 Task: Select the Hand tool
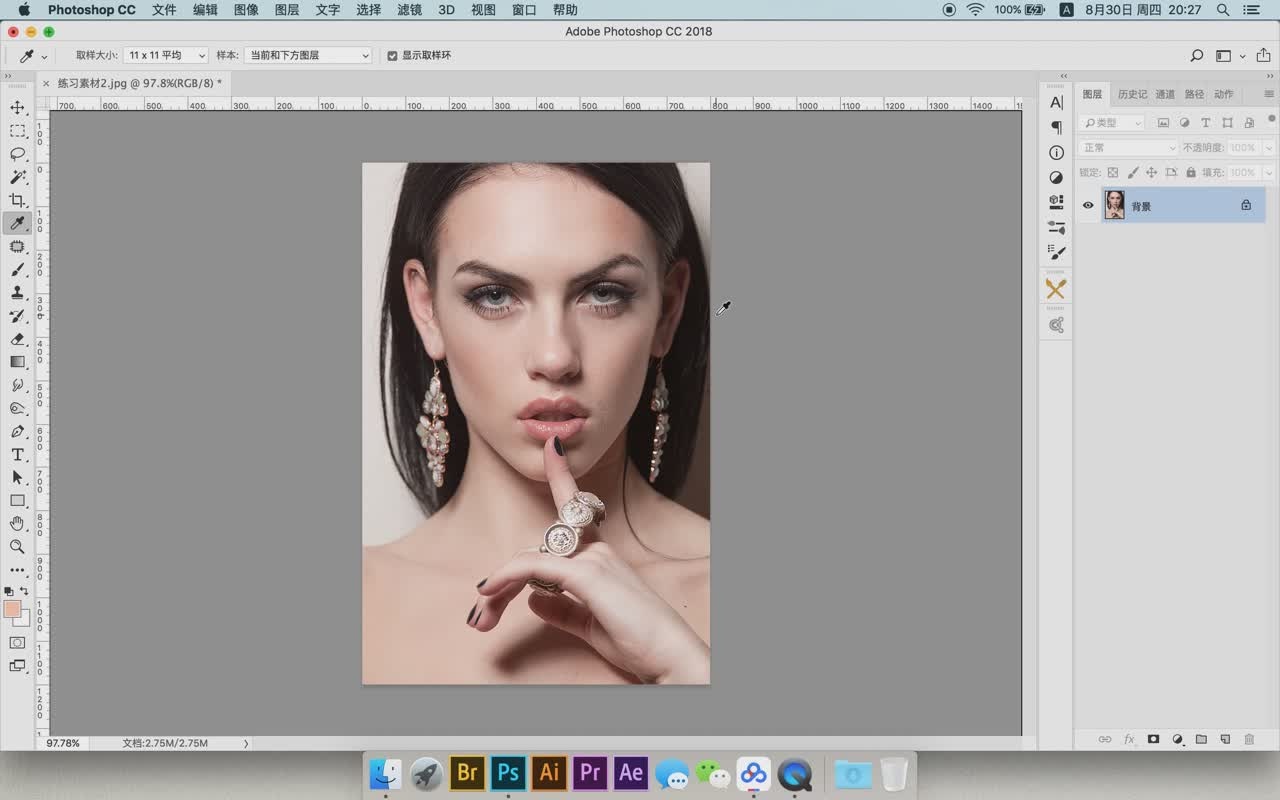[x=17, y=524]
